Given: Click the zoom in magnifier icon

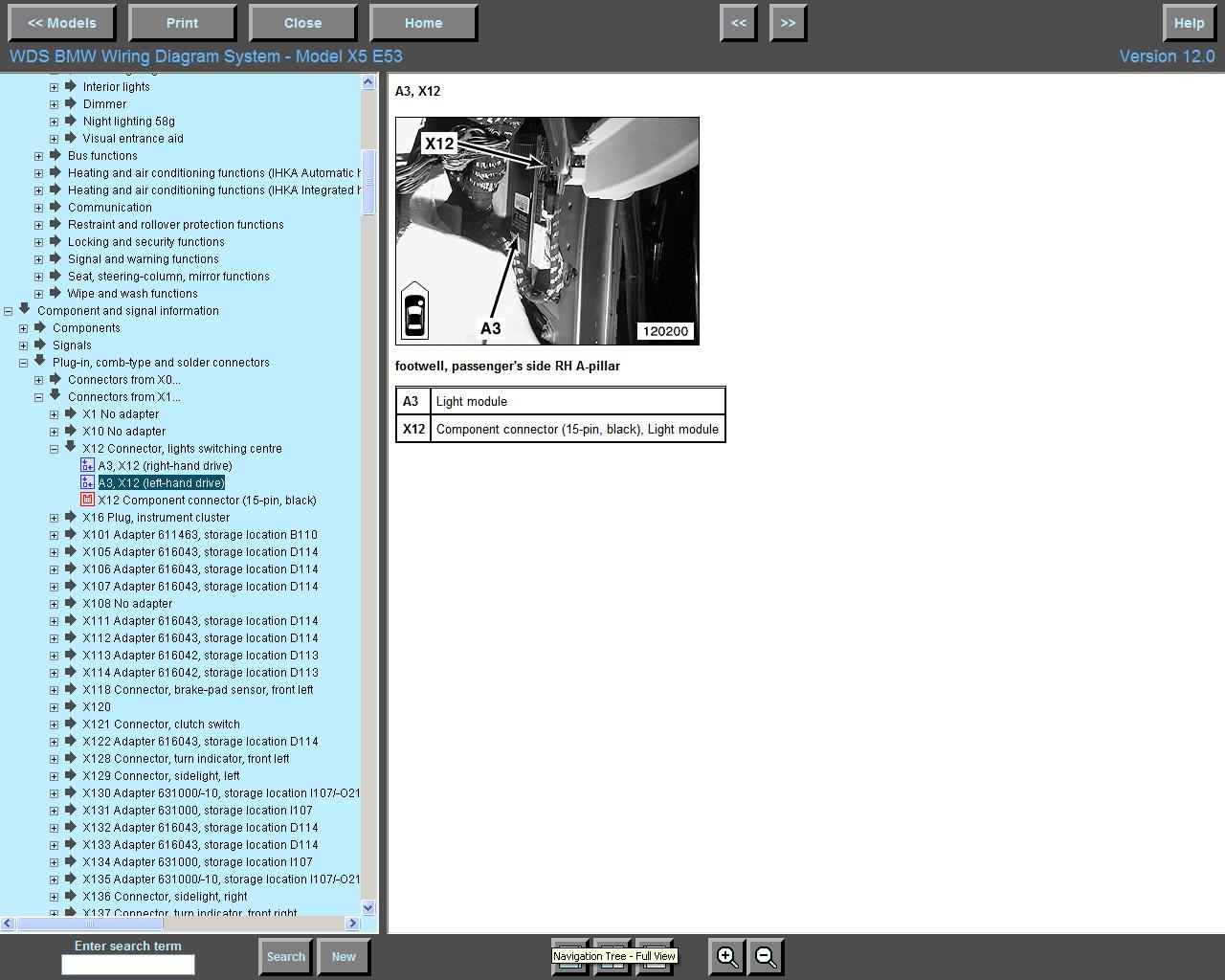Looking at the screenshot, I should pyautogui.click(x=727, y=956).
